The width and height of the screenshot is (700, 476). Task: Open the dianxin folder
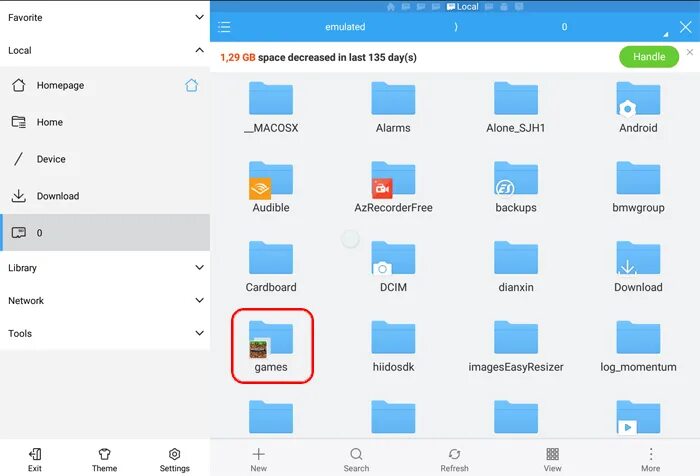[x=516, y=267]
